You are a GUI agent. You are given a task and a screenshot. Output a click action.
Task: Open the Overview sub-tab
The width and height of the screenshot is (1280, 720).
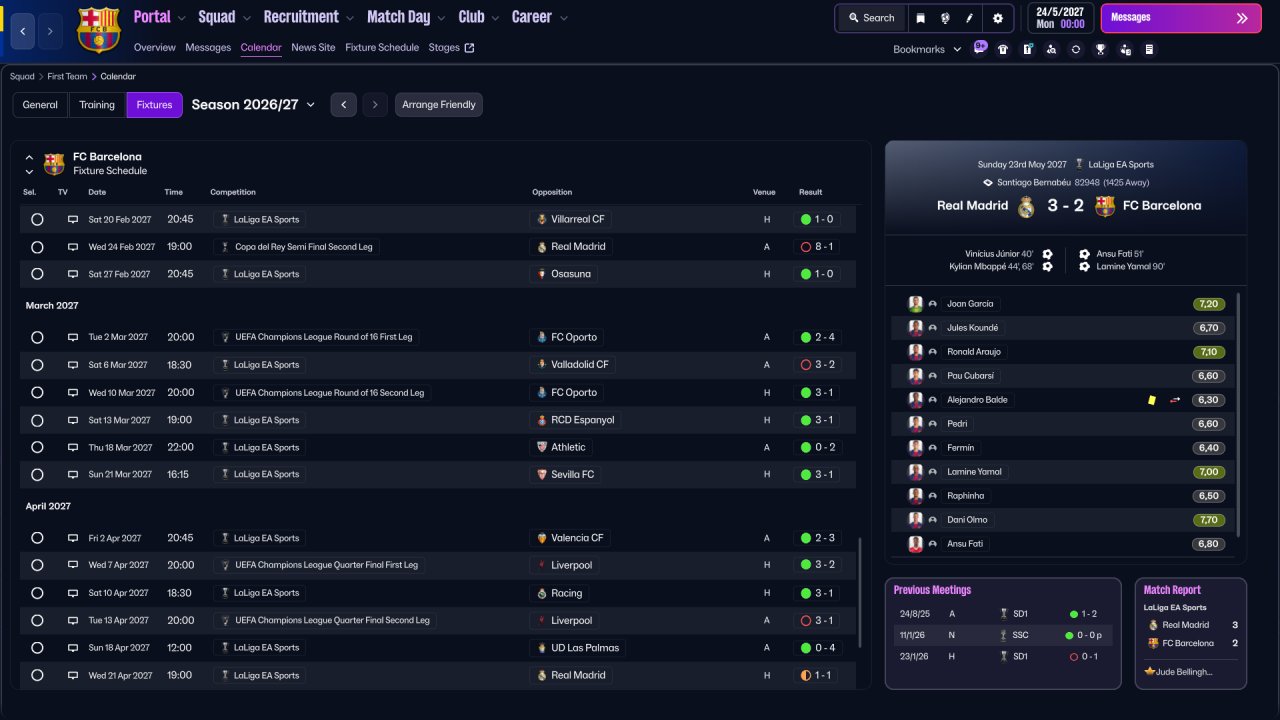(x=154, y=48)
